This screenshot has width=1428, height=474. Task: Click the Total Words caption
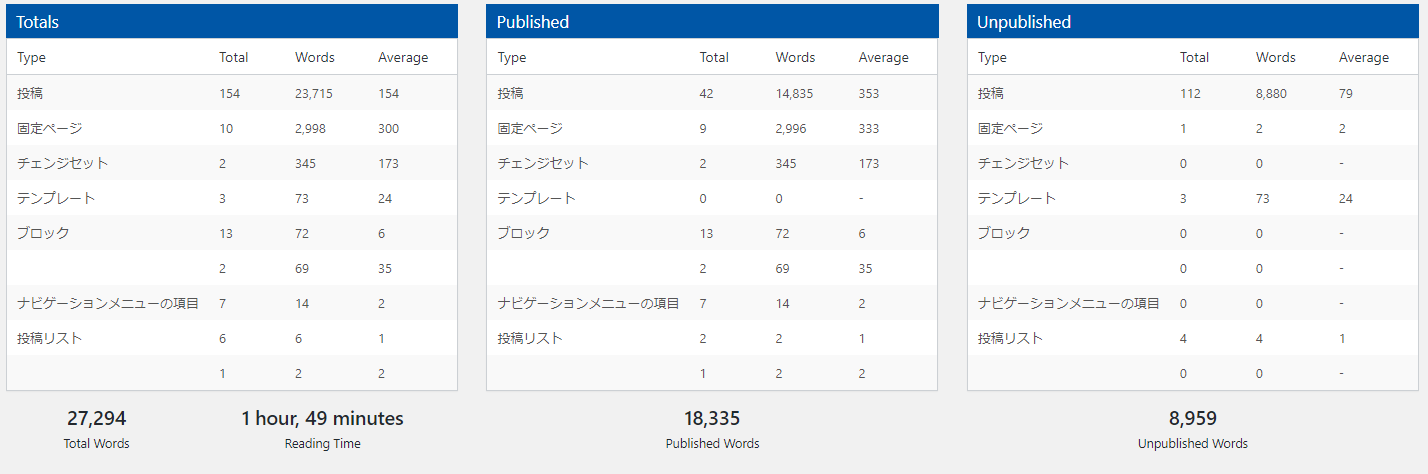(97, 443)
